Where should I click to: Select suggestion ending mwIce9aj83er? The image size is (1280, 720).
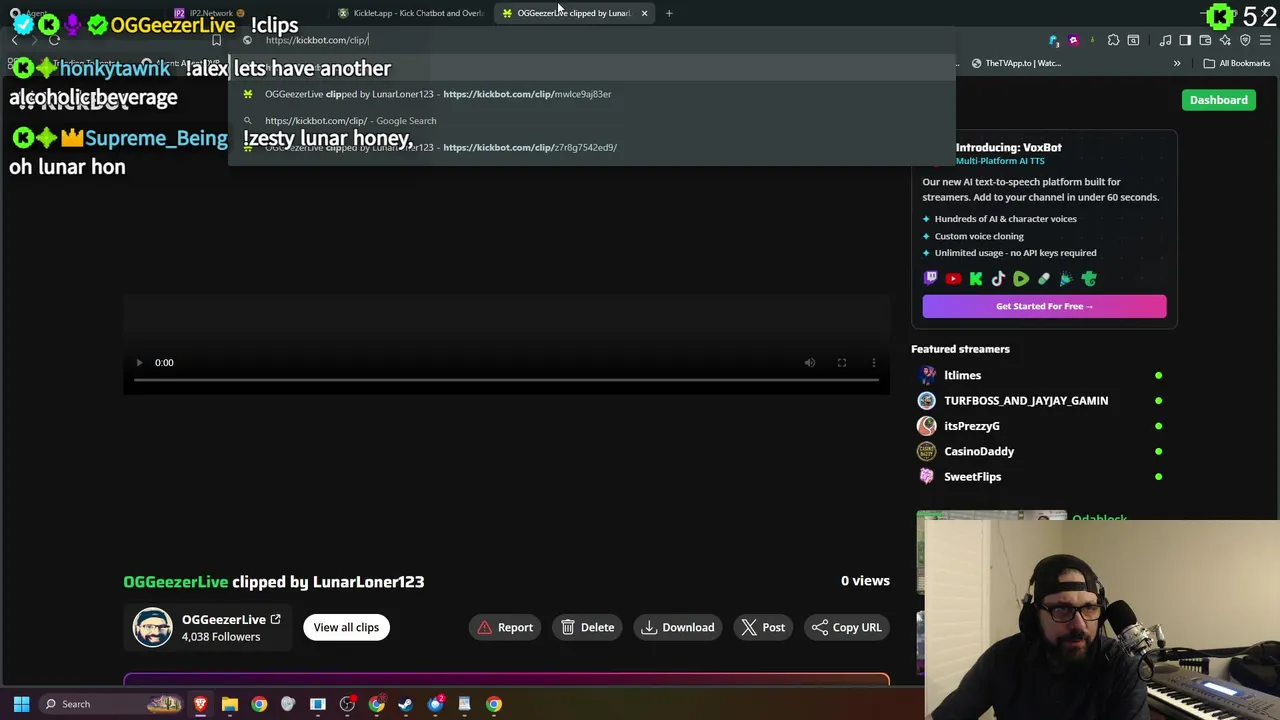click(591, 94)
